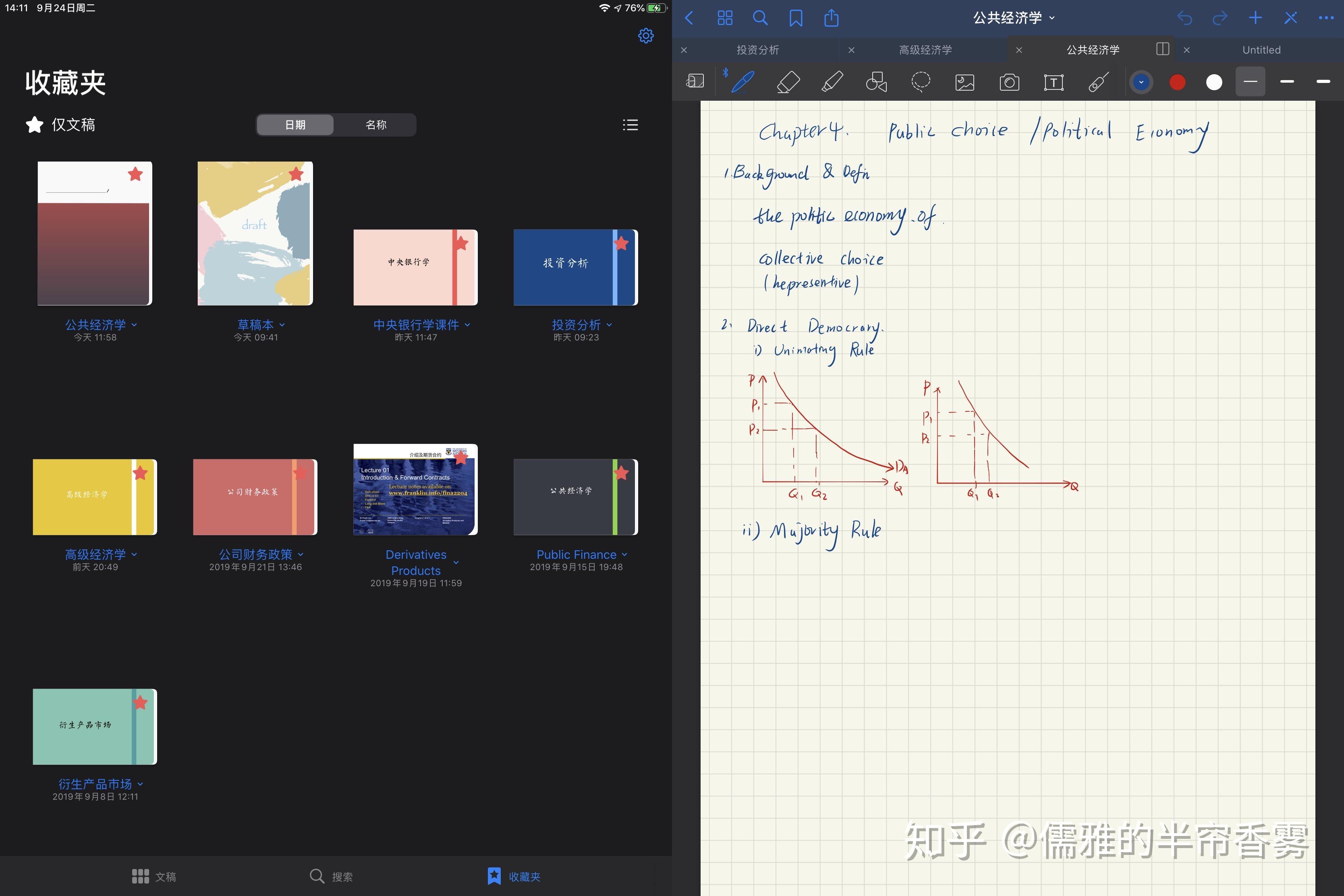Screen dimensions: 1344x896
Task: Select the red ink color swatch
Action: tap(1176, 82)
